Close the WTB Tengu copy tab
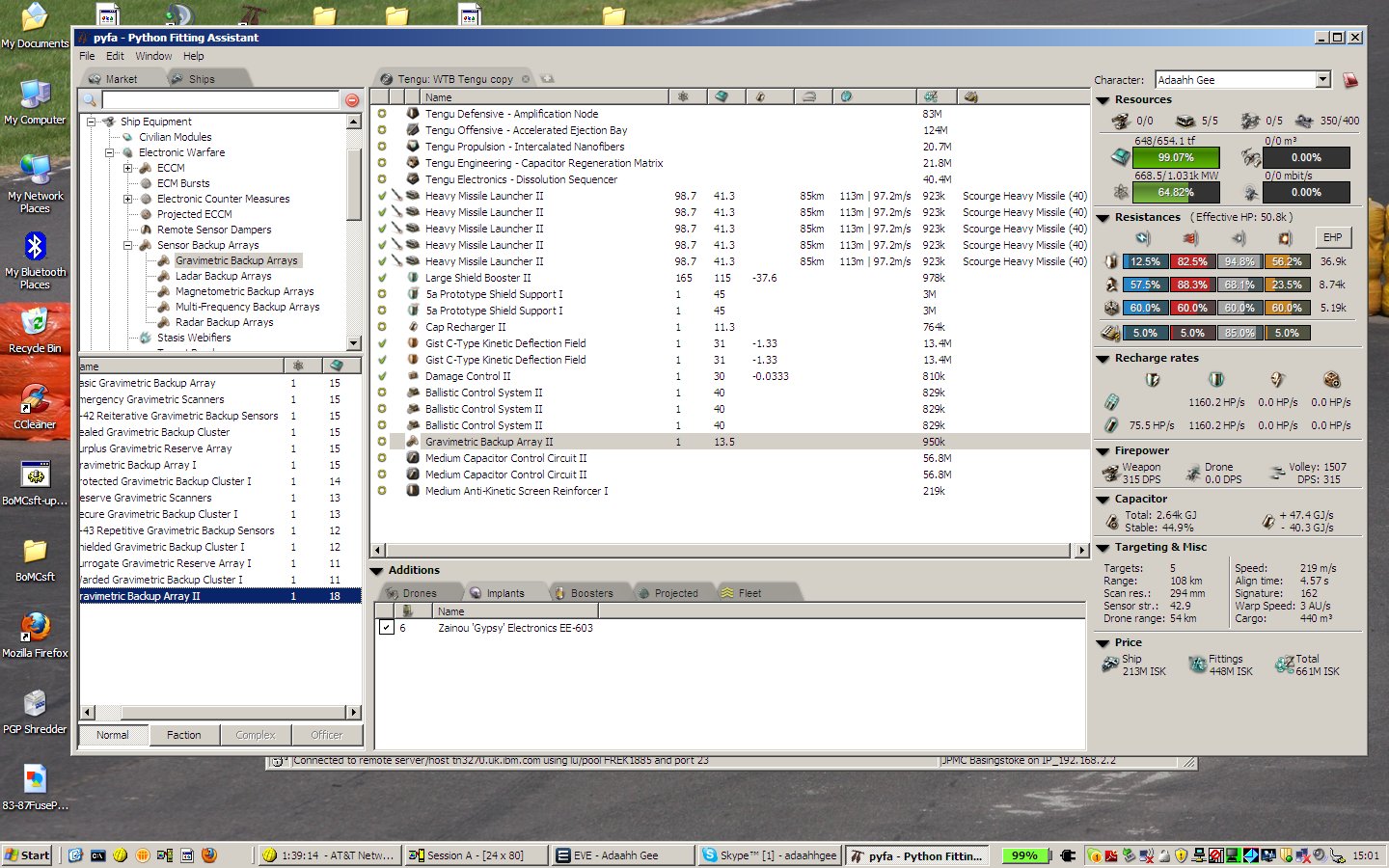This screenshot has height=868, width=1389. pyautogui.click(x=526, y=79)
